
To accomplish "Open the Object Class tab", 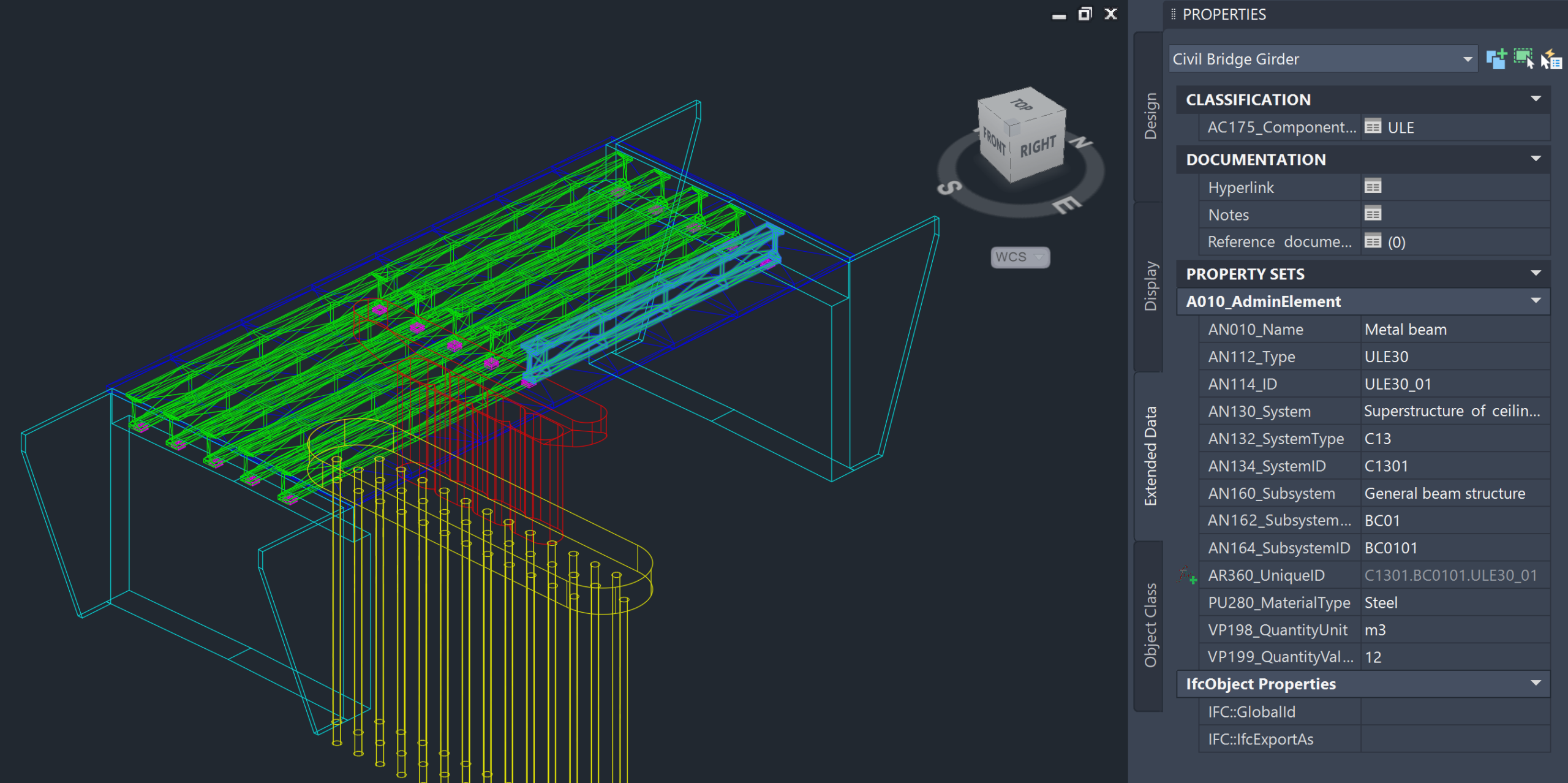I will (1150, 625).
